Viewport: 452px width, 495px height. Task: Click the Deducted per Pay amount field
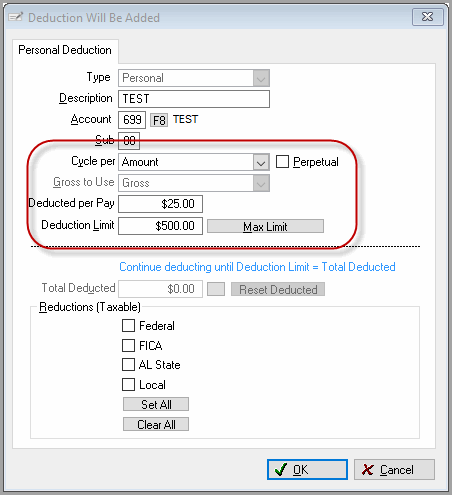[x=160, y=204]
